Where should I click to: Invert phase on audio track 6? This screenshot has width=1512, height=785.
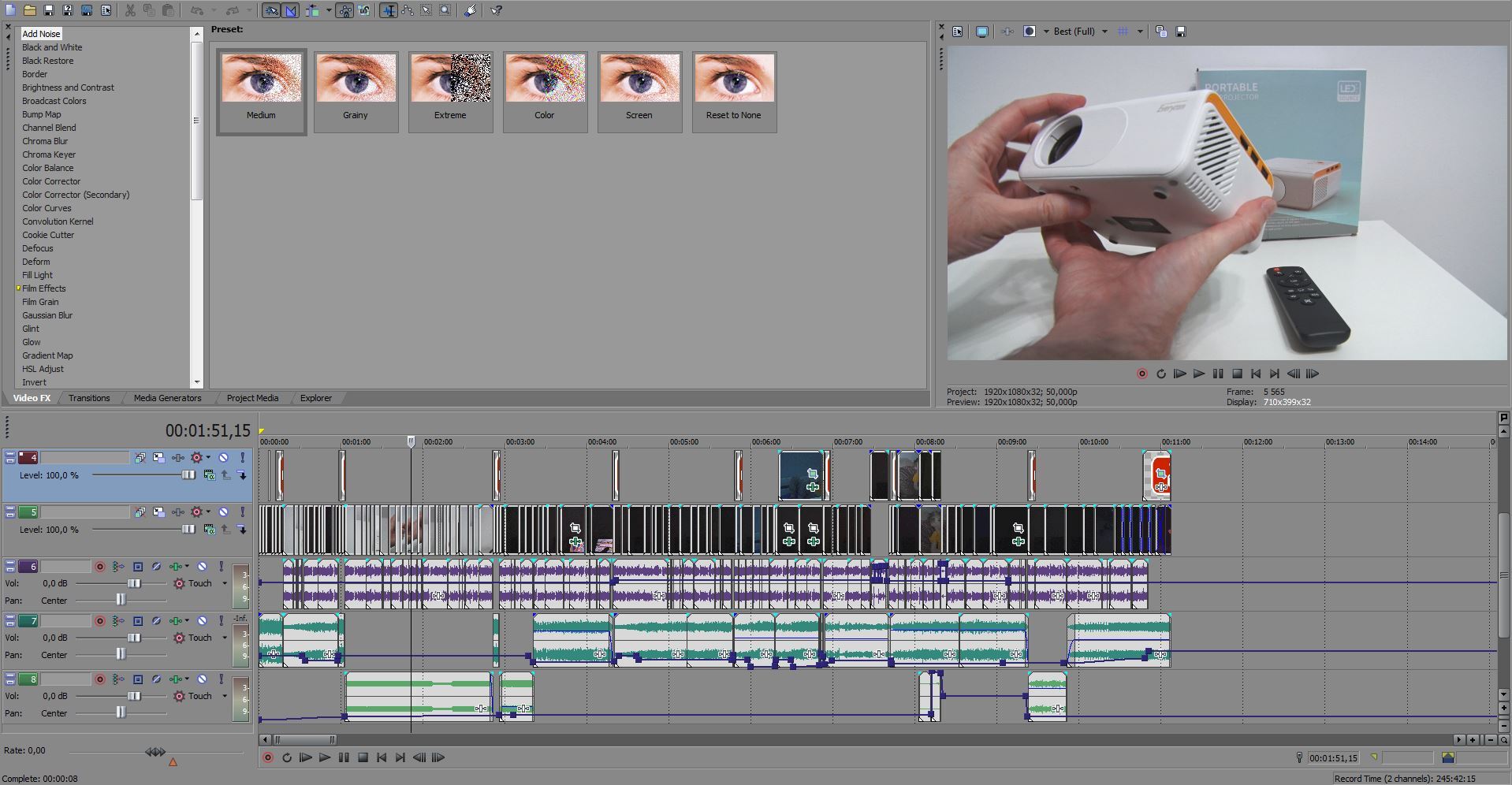click(x=156, y=567)
